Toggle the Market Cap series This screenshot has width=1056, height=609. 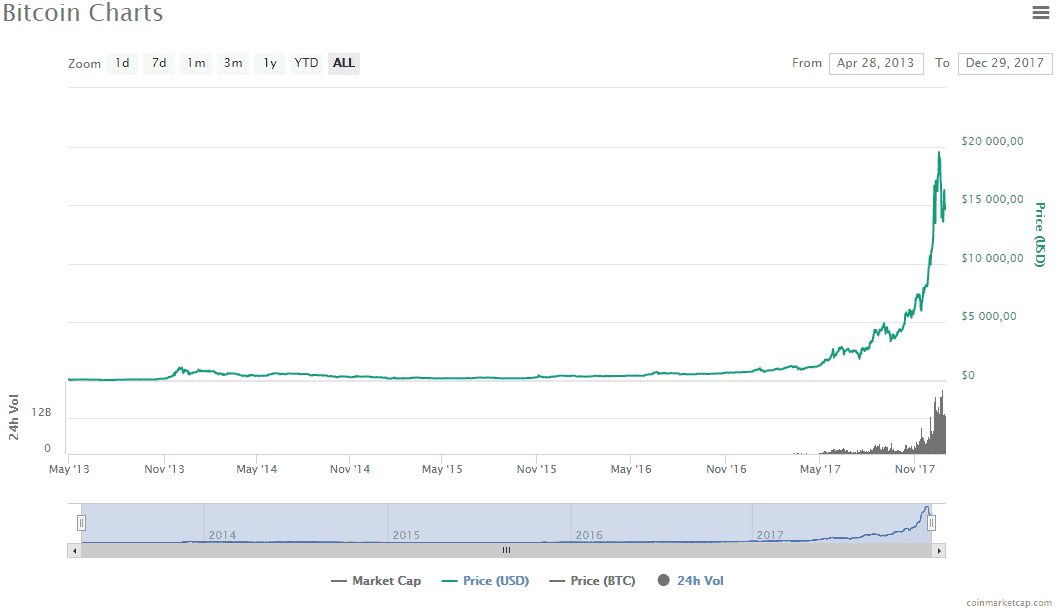(376, 581)
